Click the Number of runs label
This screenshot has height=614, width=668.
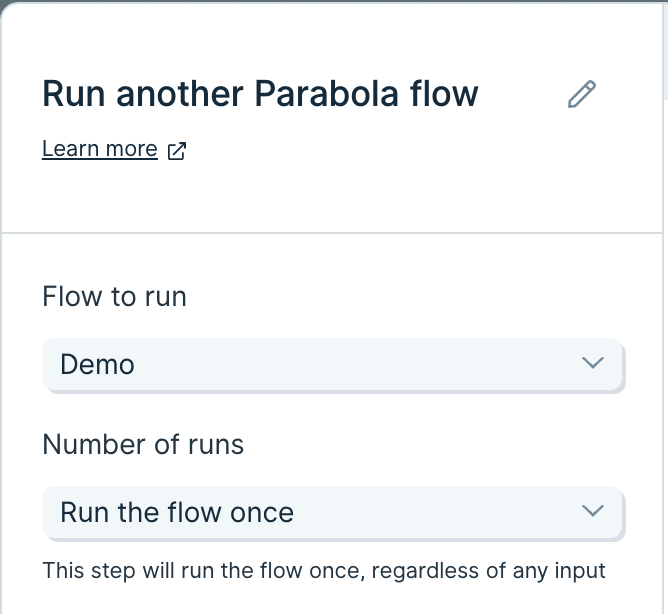pyautogui.click(x=143, y=444)
